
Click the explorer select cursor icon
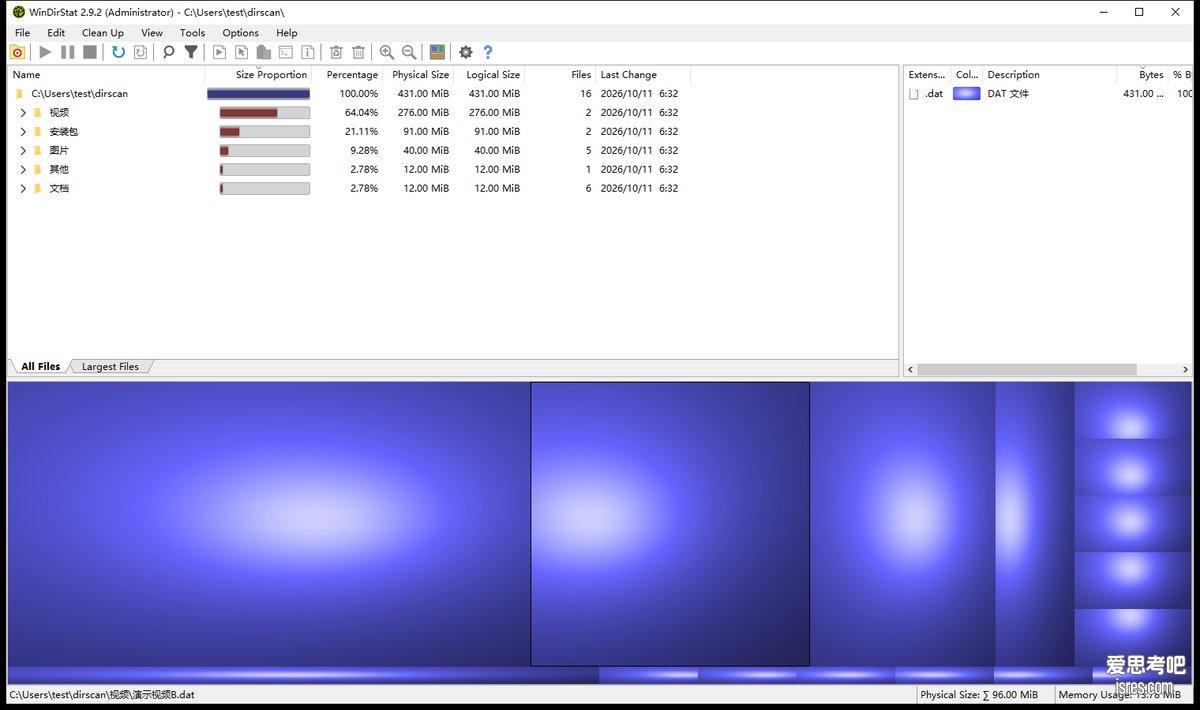(241, 52)
